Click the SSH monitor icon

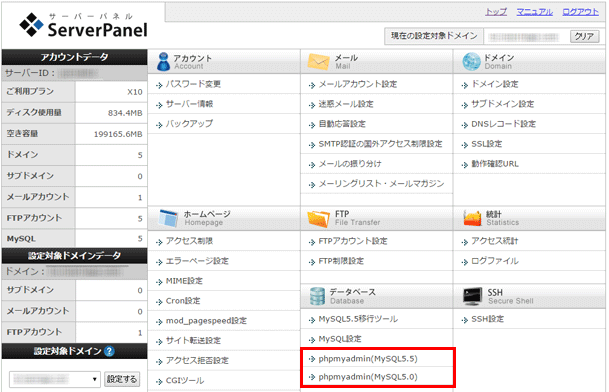[473, 296]
